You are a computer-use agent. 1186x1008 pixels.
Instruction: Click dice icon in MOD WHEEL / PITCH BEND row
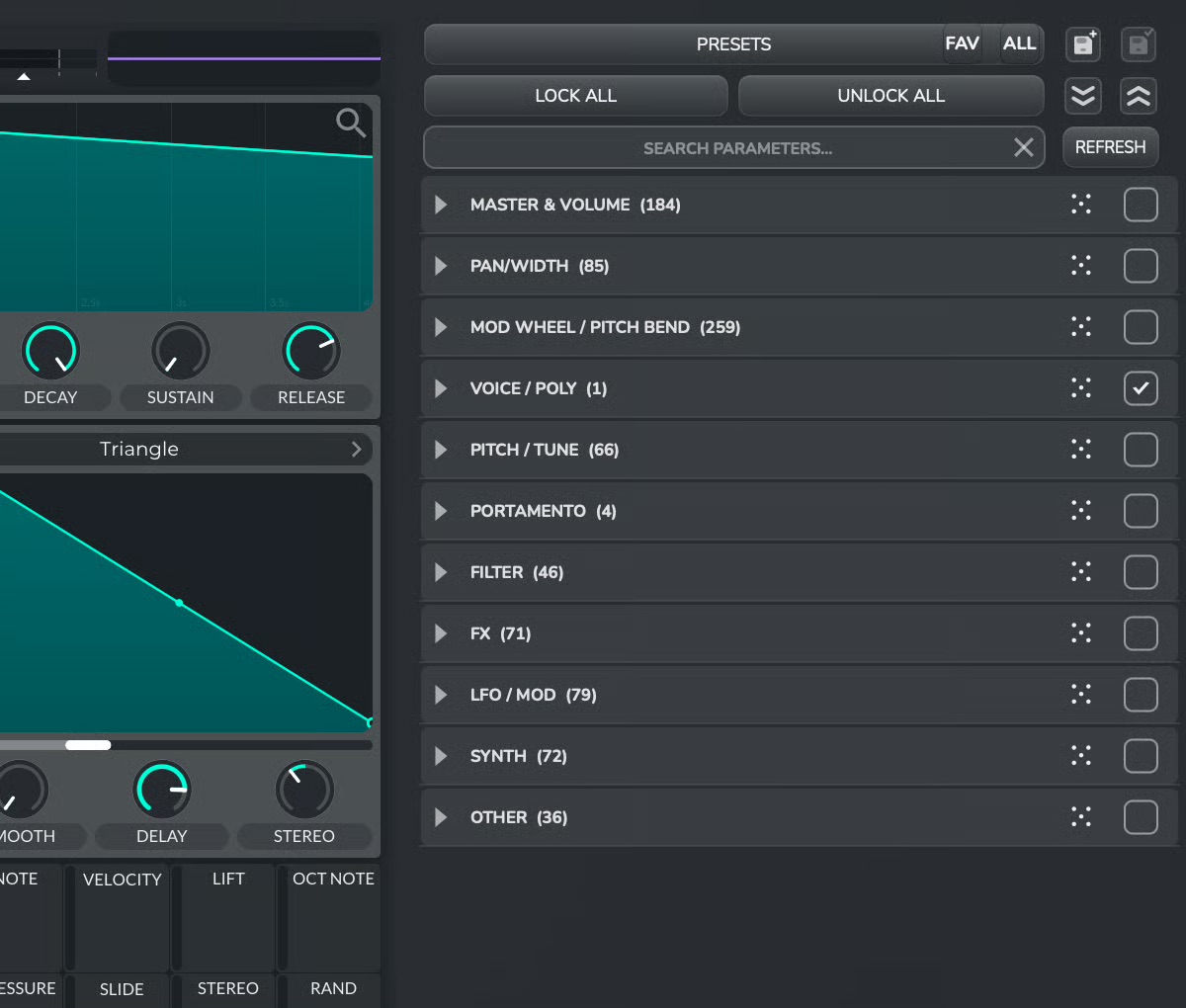1081,327
